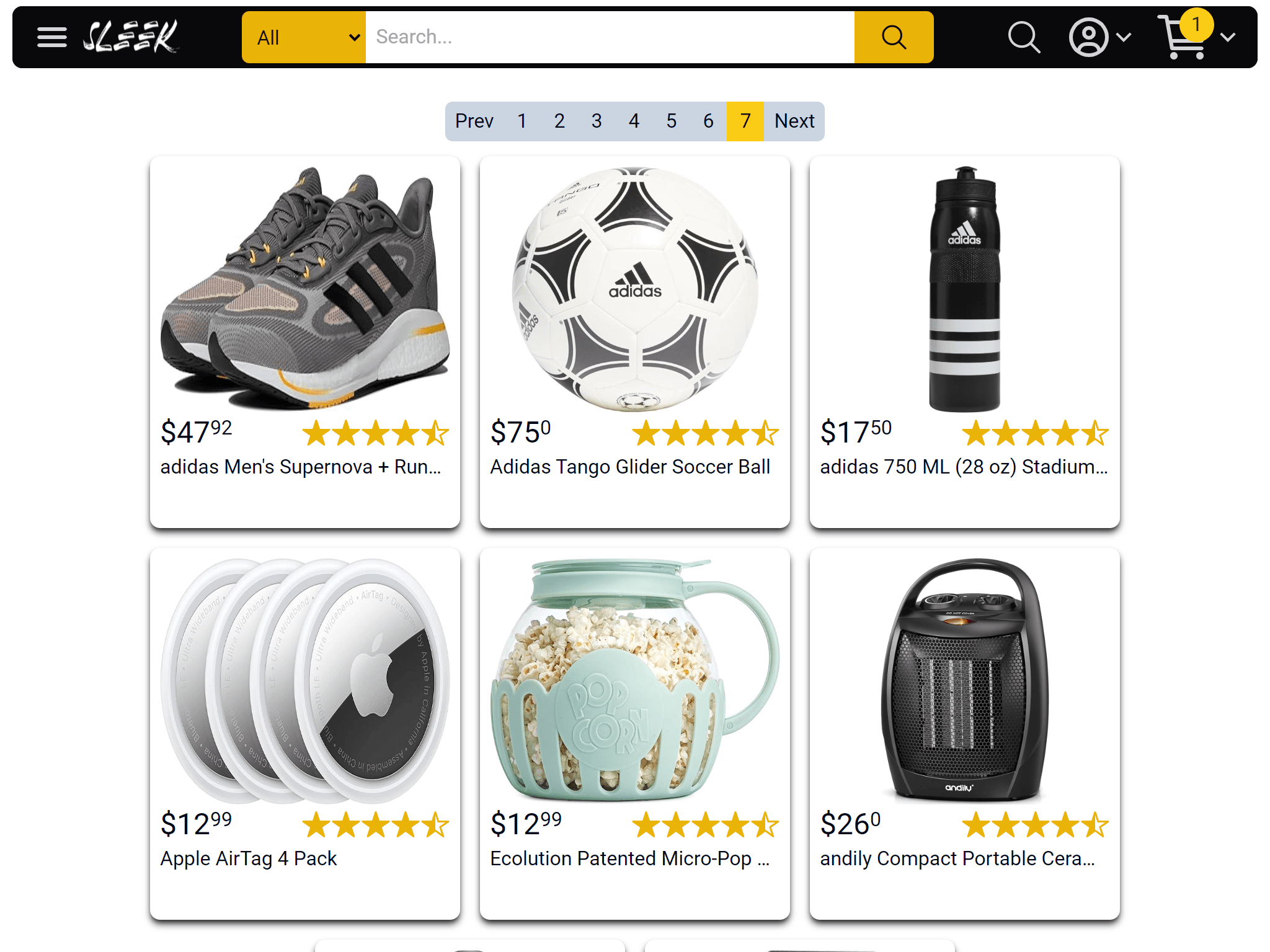Click the Prev pagination button
The image size is (1270, 952).
474,121
